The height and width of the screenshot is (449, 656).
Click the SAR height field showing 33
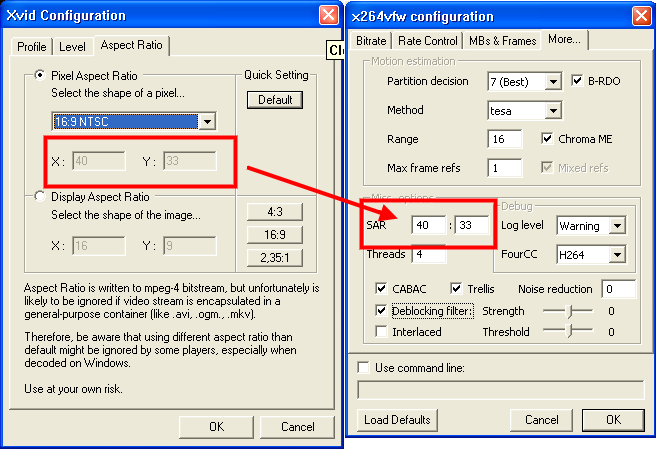(472, 225)
